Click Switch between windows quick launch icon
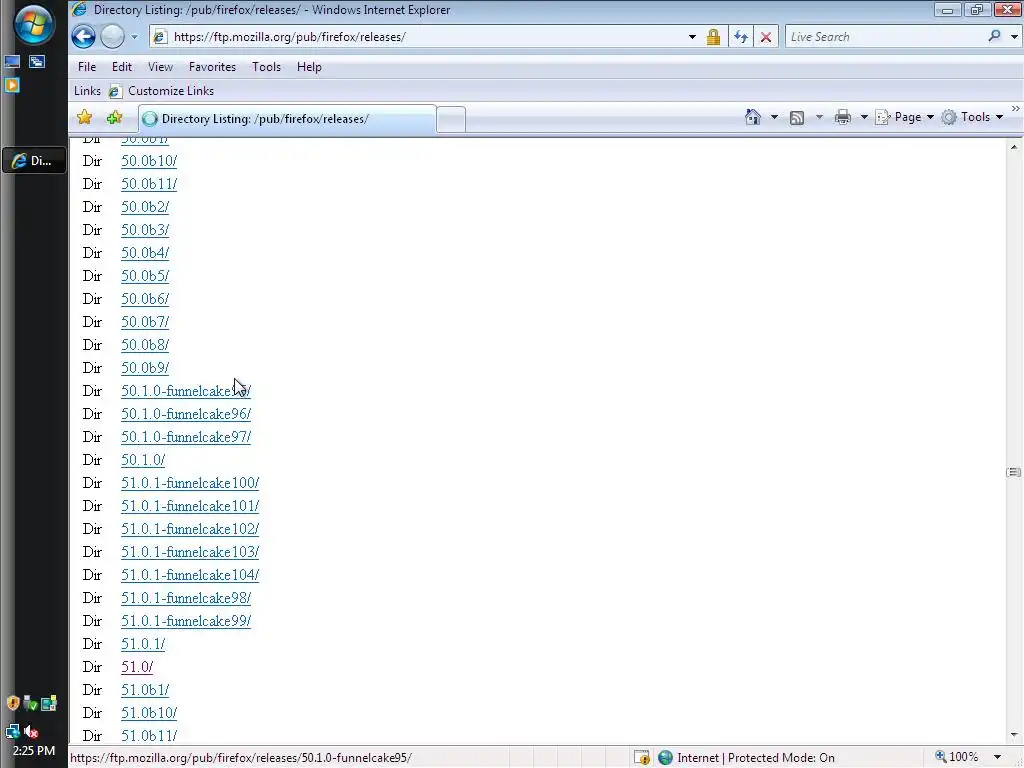Image resolution: width=1024 pixels, height=768 pixels. click(x=37, y=62)
